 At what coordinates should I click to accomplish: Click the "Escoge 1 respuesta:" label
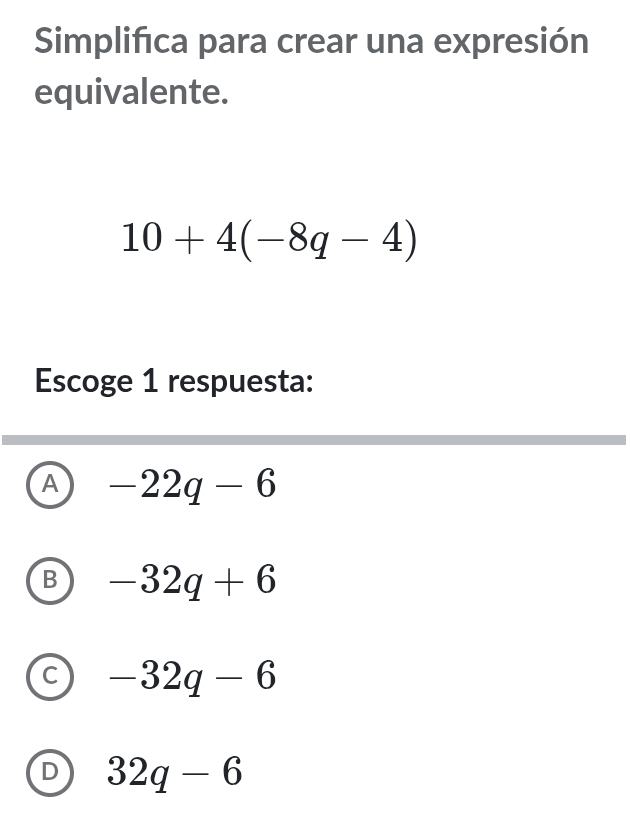pyautogui.click(x=174, y=382)
